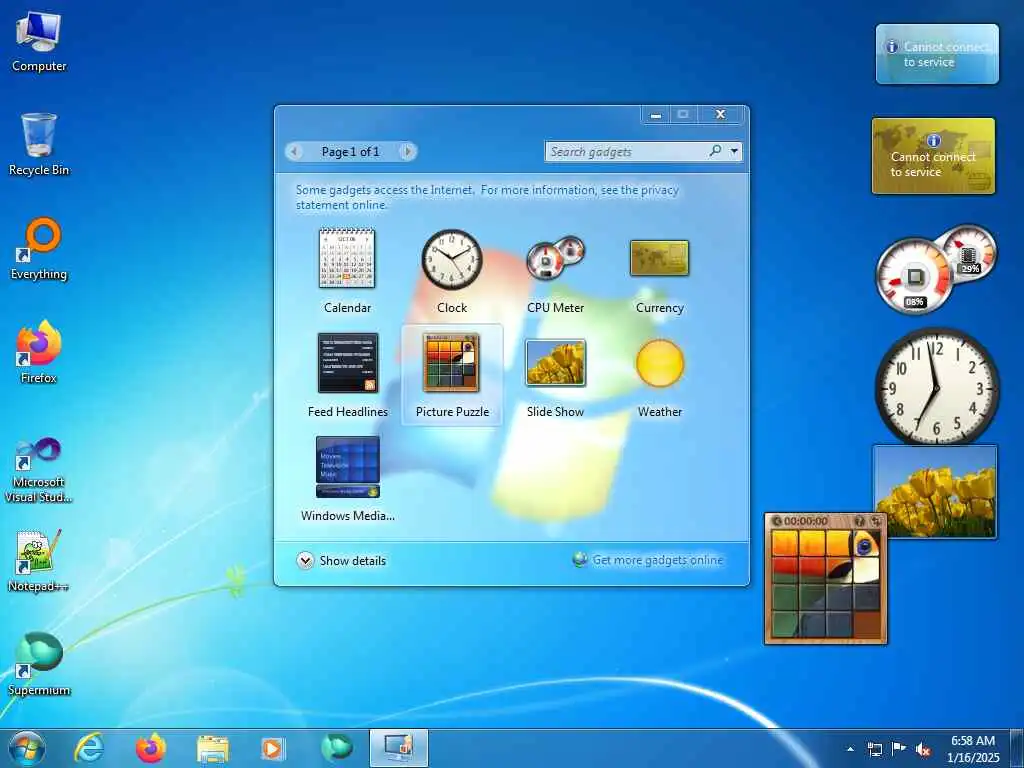Select the Everything desktop shortcut
The width and height of the screenshot is (1024, 768).
coord(39,249)
